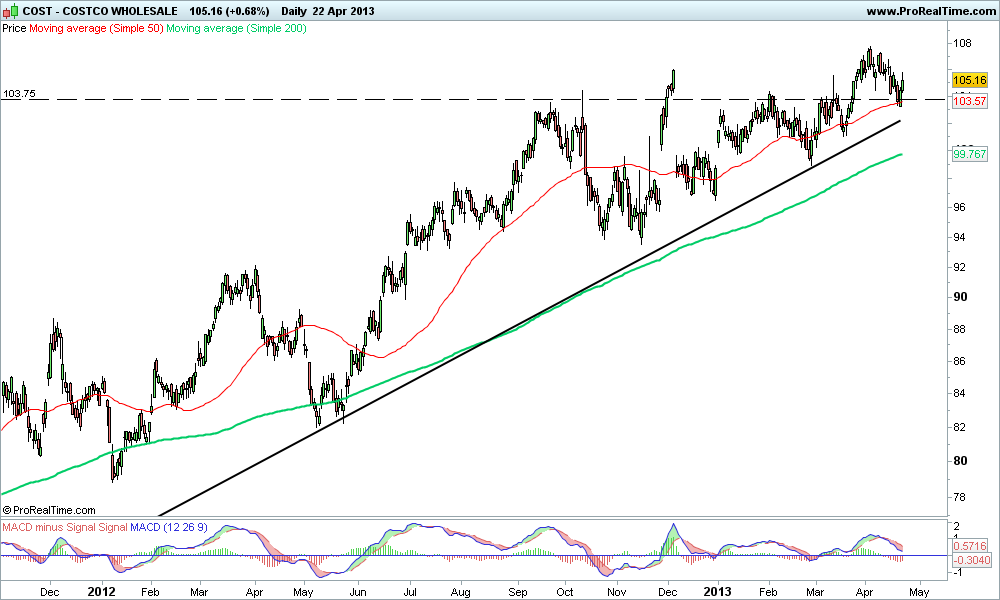
Task: Click the Nov month label
Action: click(617, 592)
